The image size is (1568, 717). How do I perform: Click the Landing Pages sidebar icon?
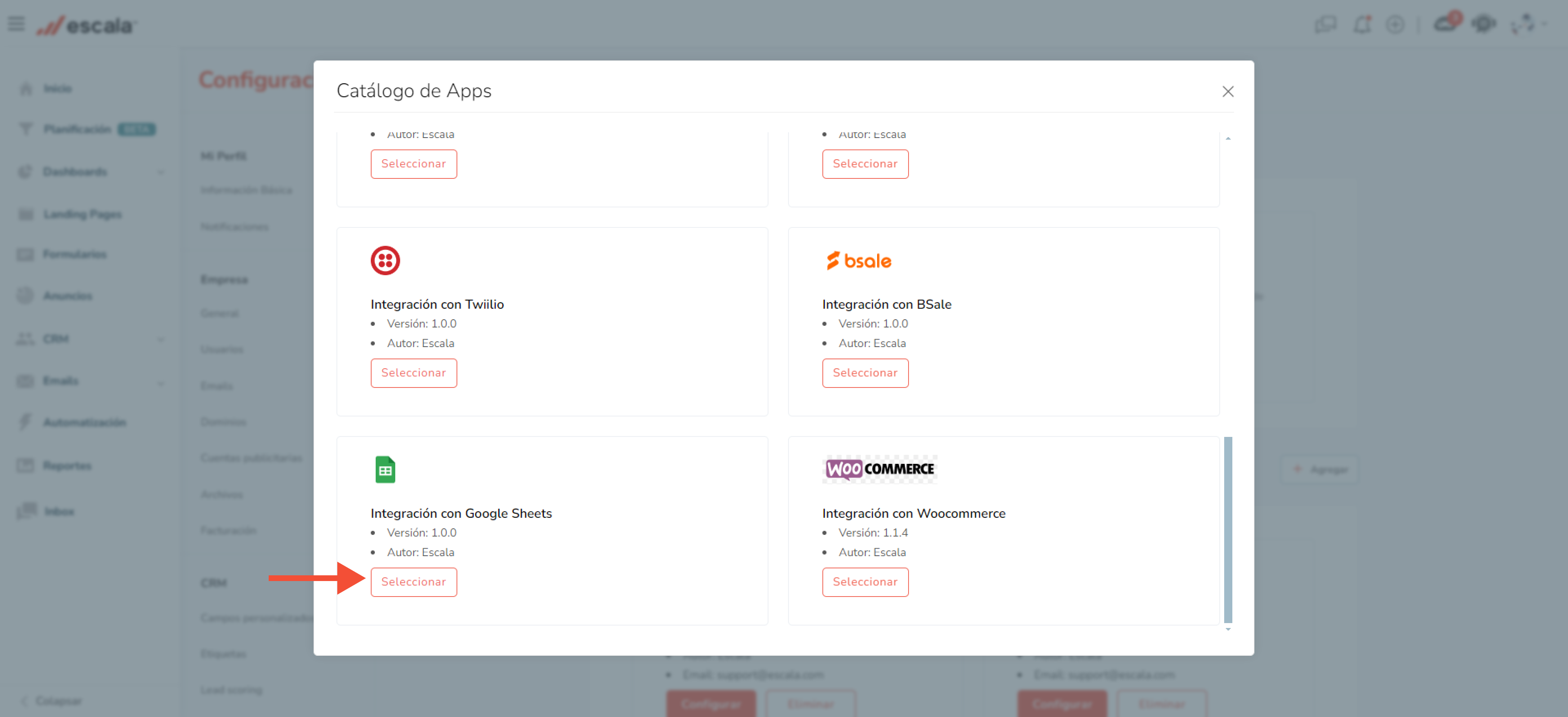[x=26, y=214]
